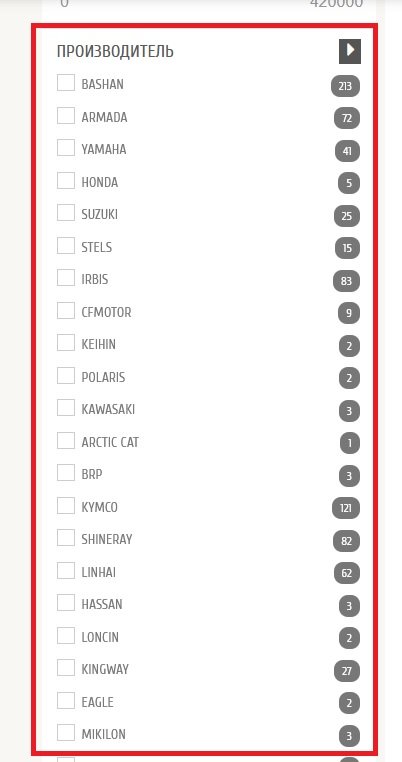Image resolution: width=402 pixels, height=762 pixels.
Task: Tick the ARMADA checkbox
Action: pyautogui.click(x=66, y=116)
